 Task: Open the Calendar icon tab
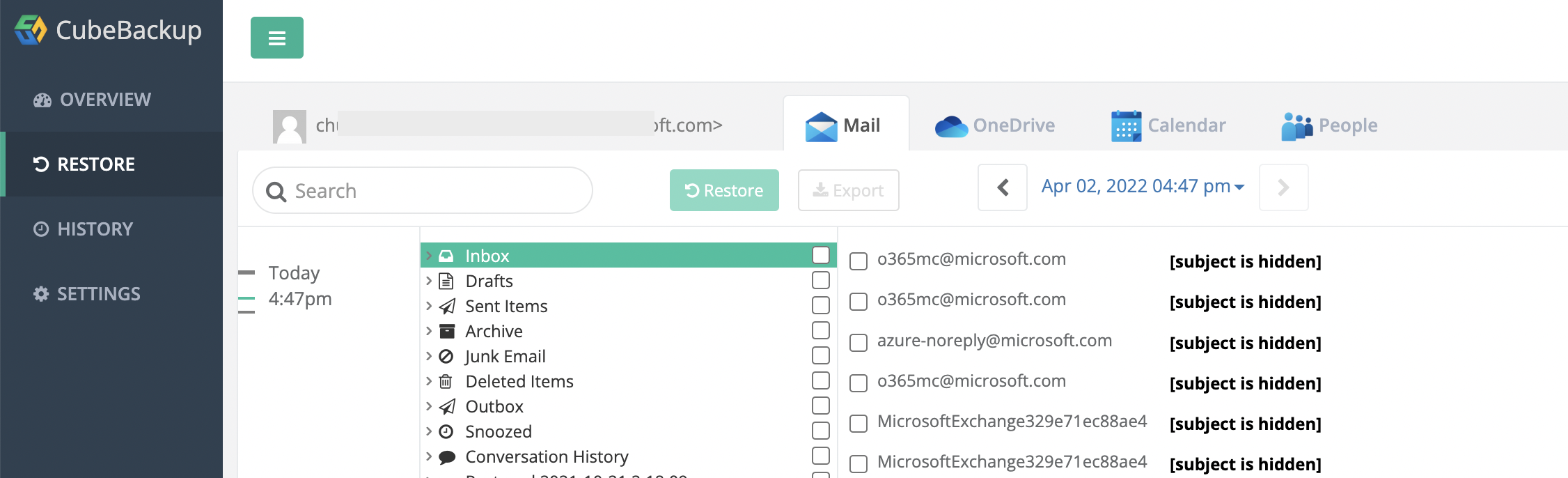1126,126
